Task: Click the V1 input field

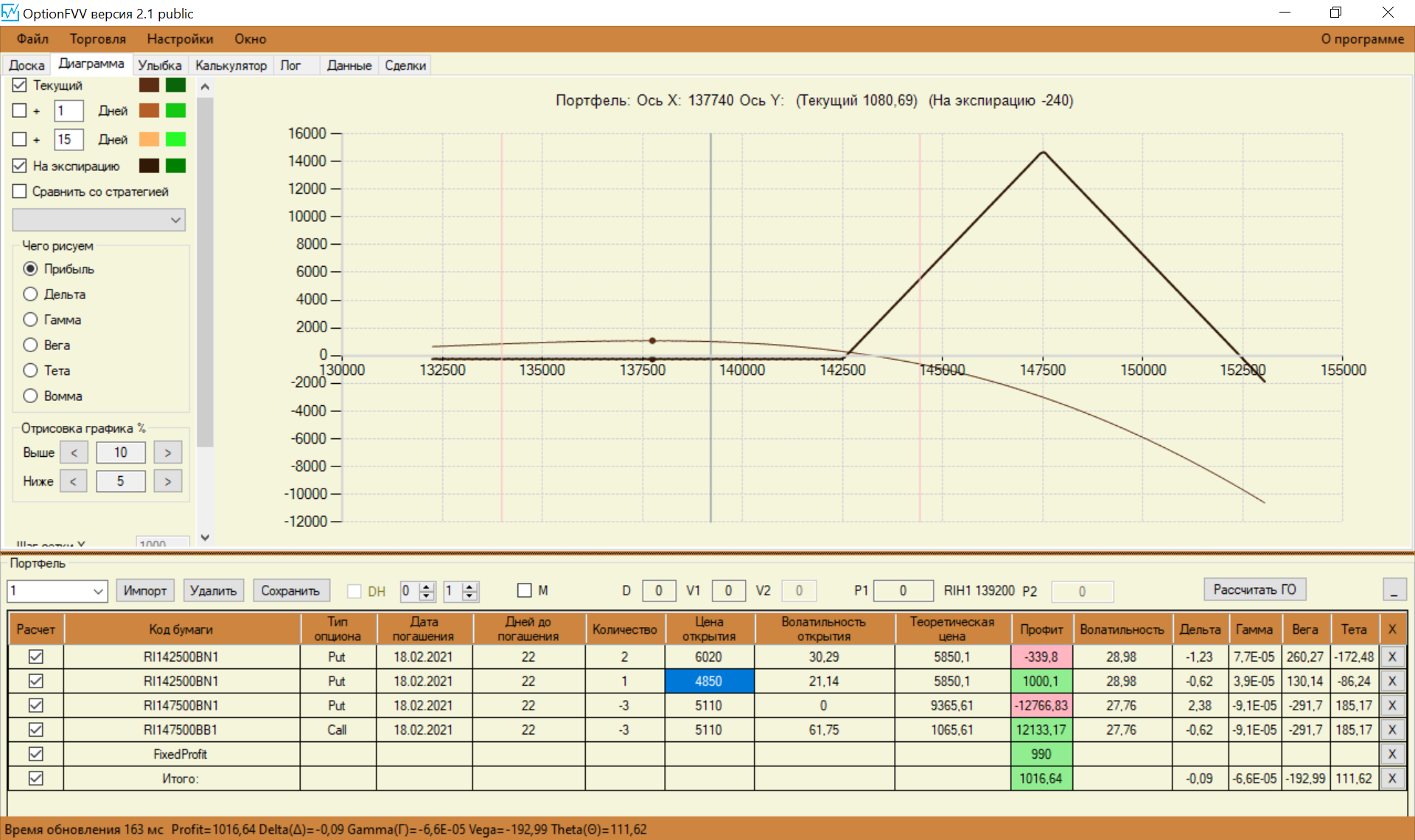Action: pos(727,590)
